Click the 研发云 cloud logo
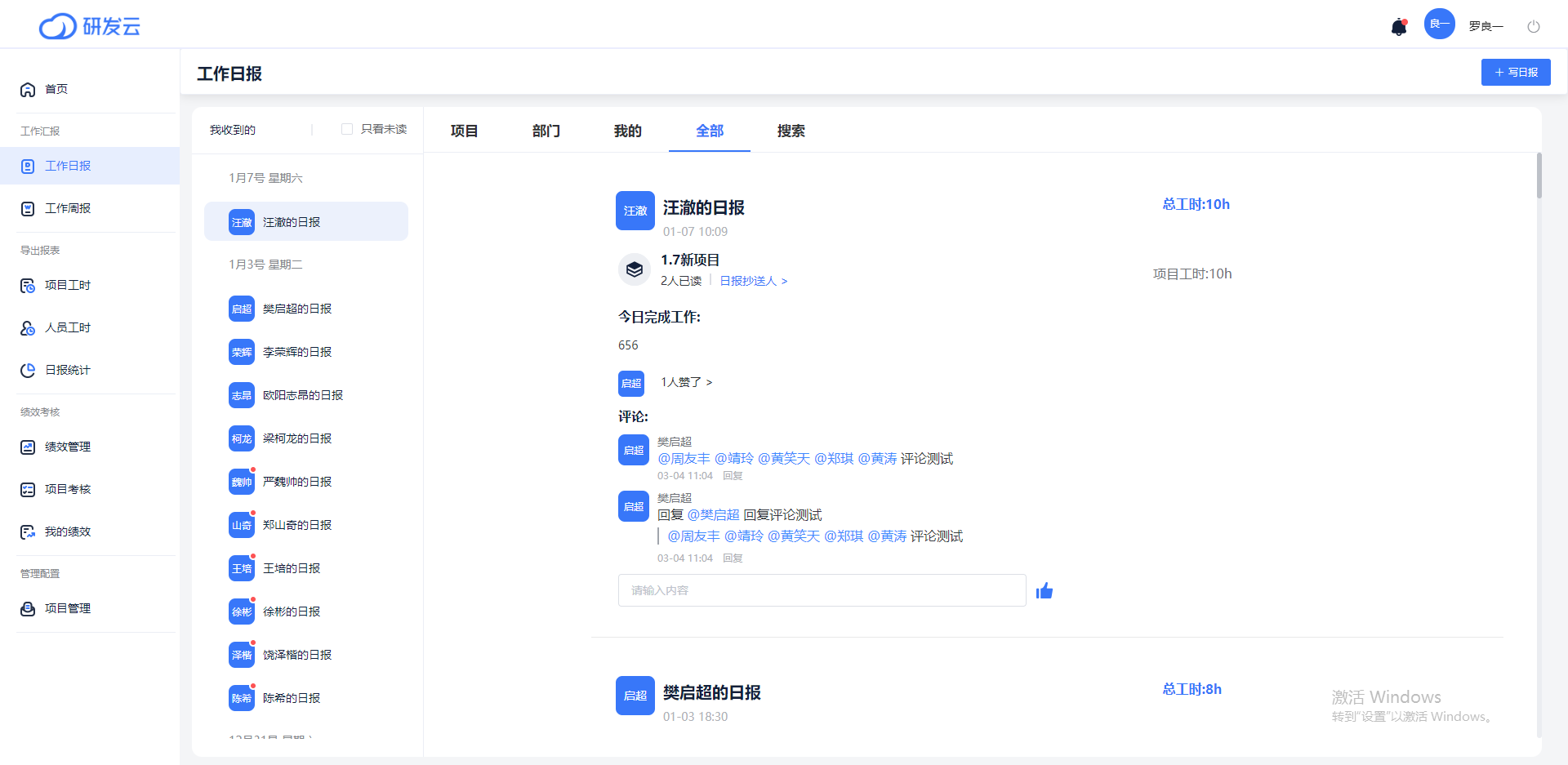The width and height of the screenshot is (1568, 765). coord(89,26)
